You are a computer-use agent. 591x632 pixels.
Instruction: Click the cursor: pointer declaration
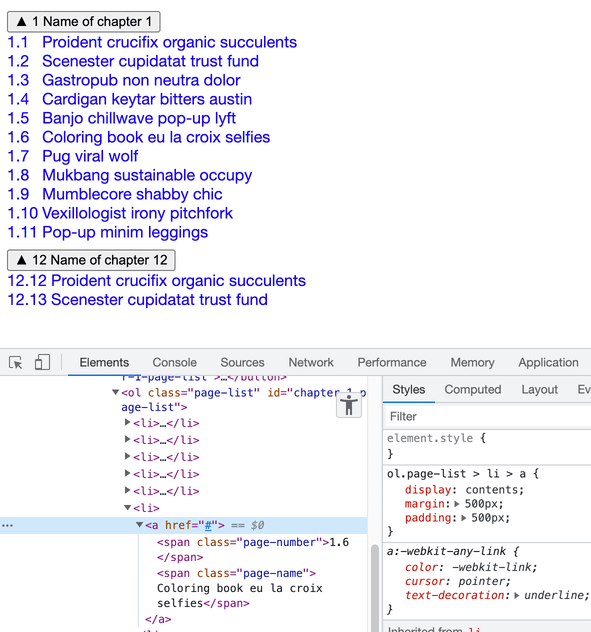[458, 581]
